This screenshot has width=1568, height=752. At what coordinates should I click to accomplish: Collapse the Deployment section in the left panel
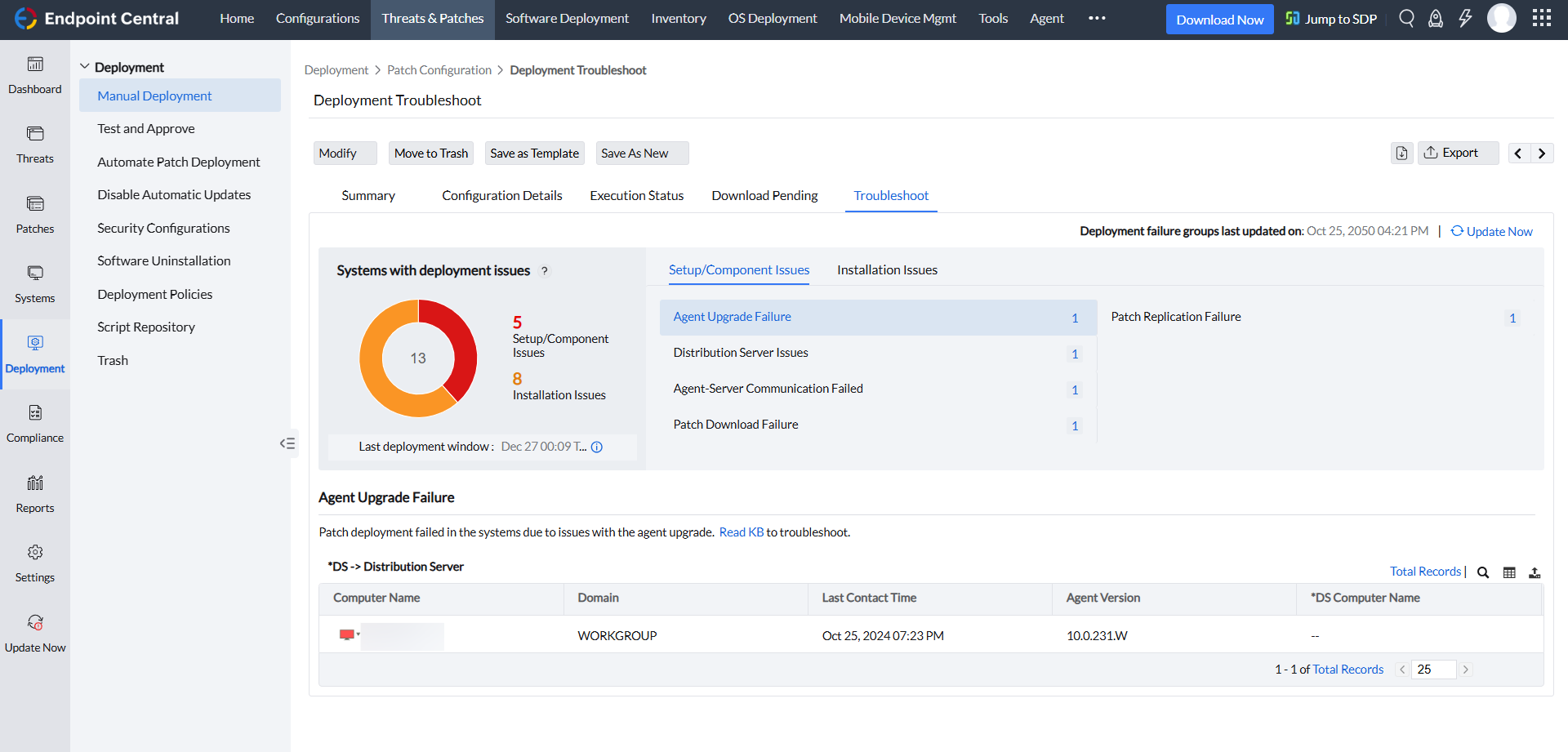click(x=86, y=66)
